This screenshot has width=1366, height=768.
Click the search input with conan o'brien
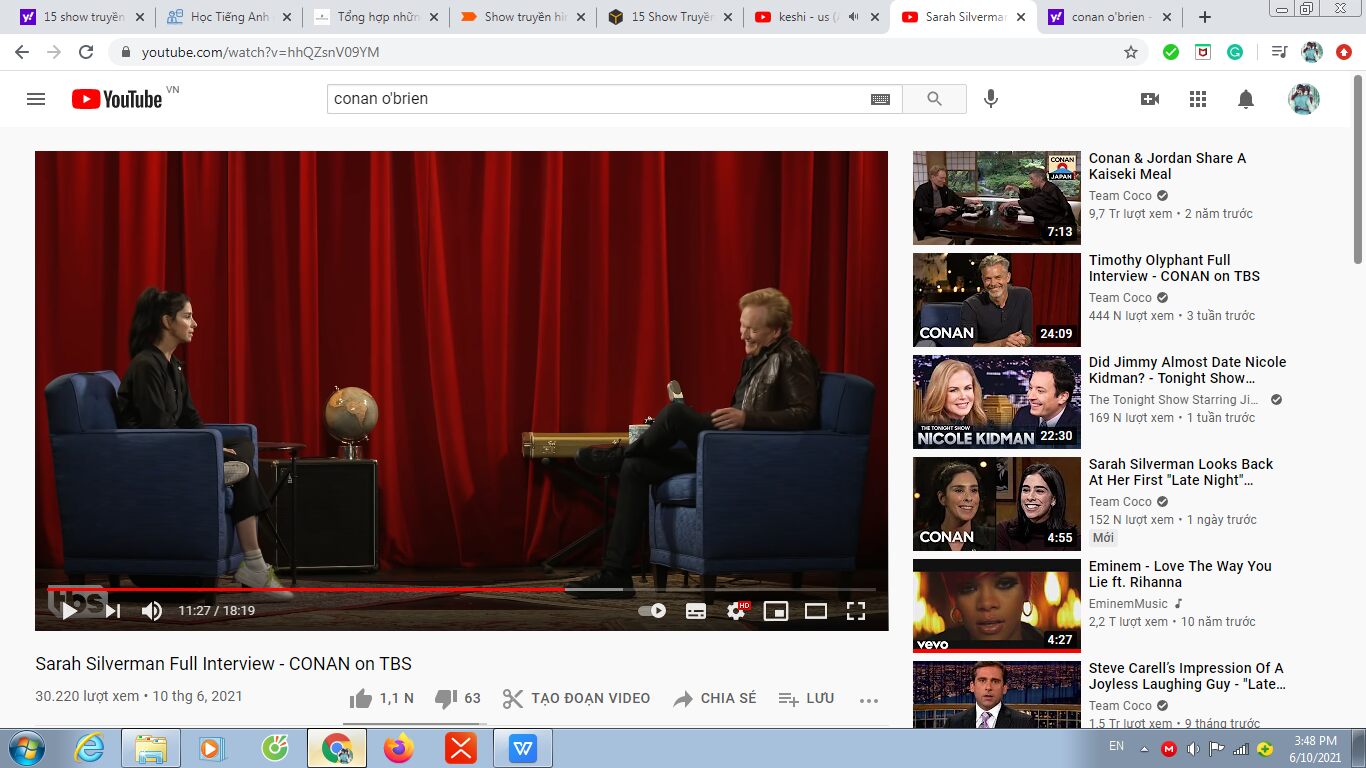600,99
